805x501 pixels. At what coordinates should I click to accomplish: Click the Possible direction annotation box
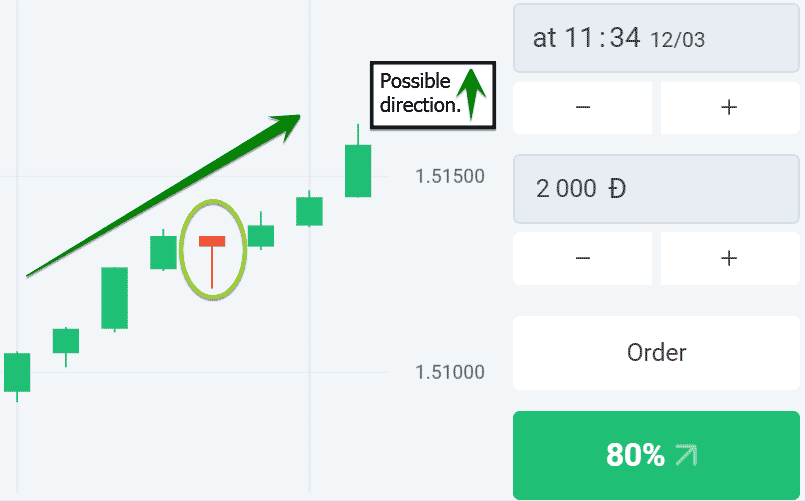point(433,95)
